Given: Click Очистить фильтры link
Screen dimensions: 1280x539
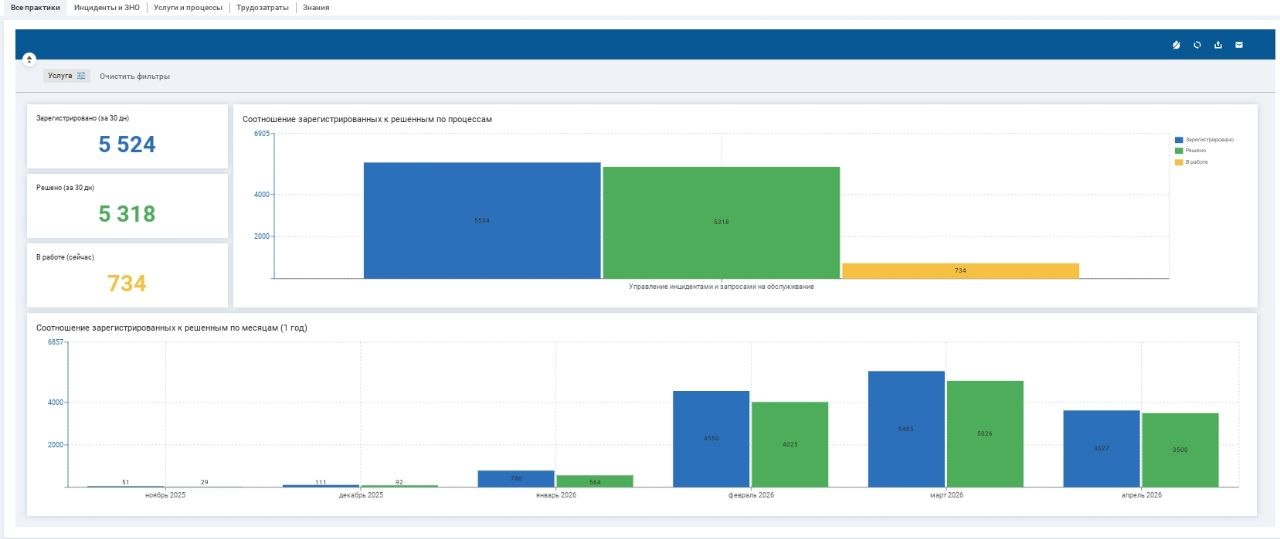Looking at the screenshot, I should tap(134, 76).
